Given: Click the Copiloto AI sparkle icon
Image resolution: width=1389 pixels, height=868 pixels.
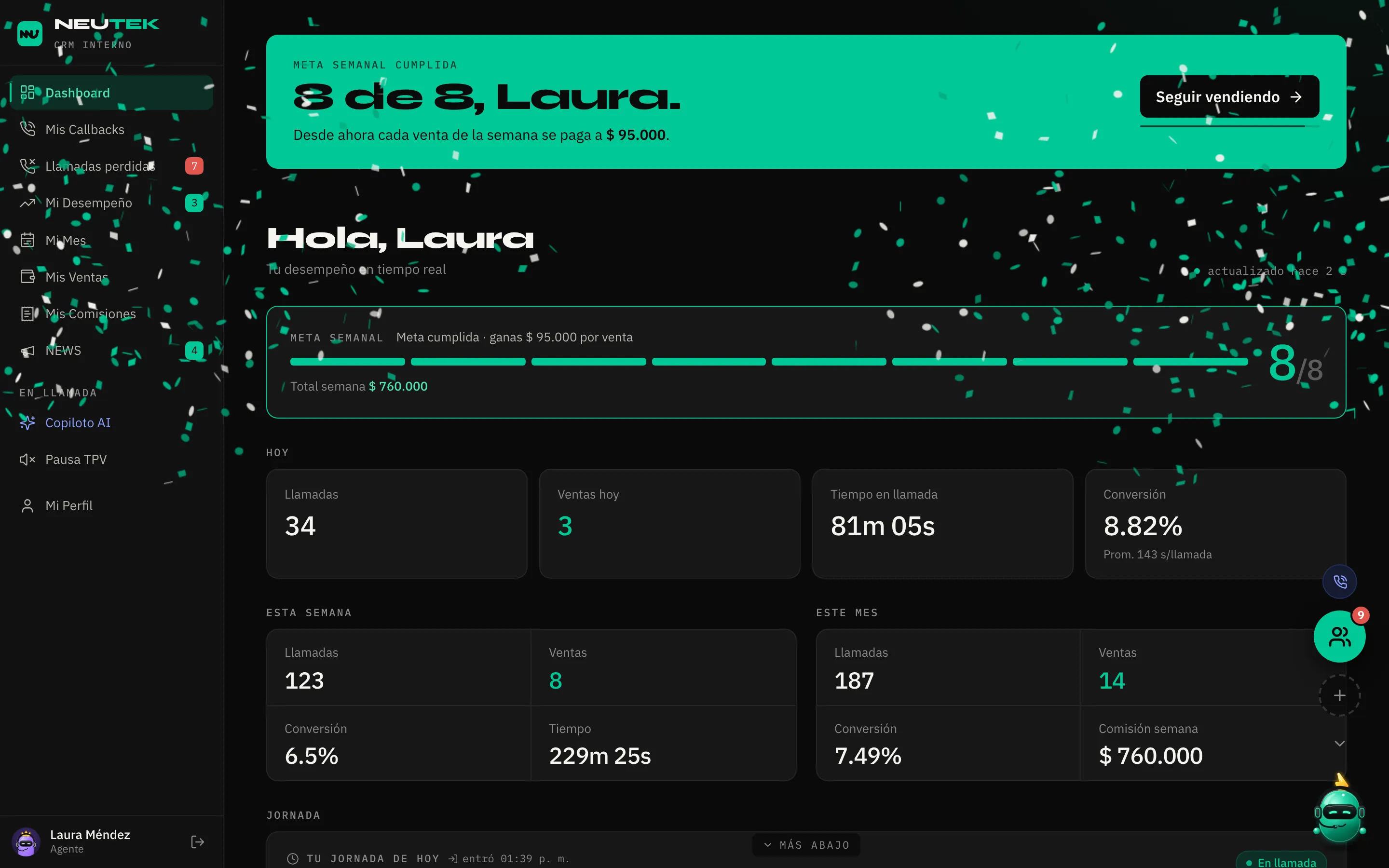Looking at the screenshot, I should click(x=27, y=422).
